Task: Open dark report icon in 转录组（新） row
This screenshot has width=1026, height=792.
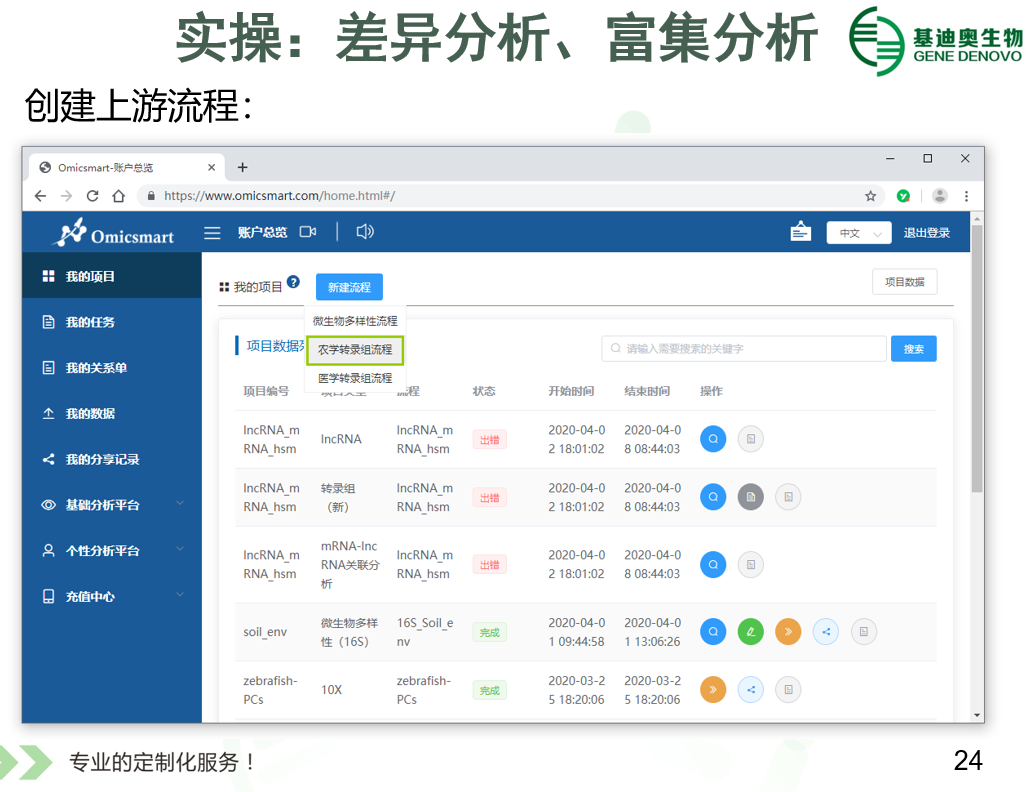Action: [x=751, y=497]
